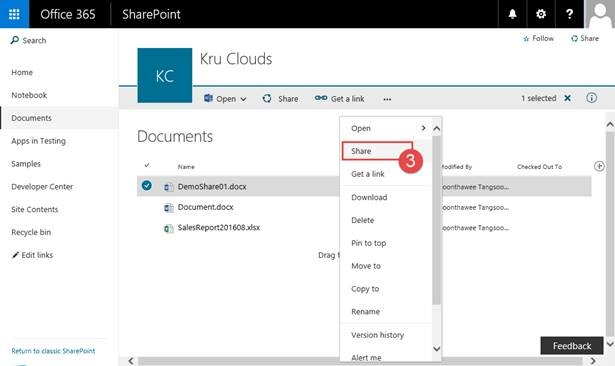Click the context menu scrollbar thumb
Viewport: 615px width, 366px height.
point(437,220)
